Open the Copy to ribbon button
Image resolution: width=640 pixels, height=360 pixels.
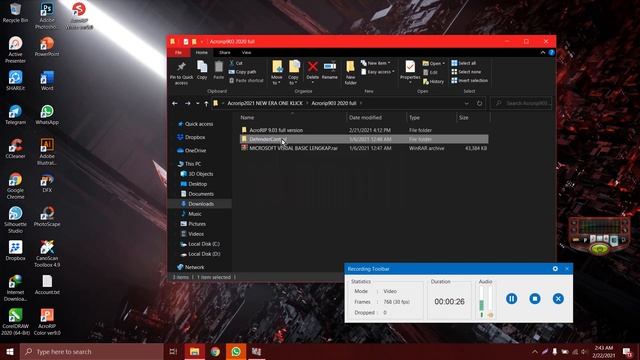coord(293,72)
